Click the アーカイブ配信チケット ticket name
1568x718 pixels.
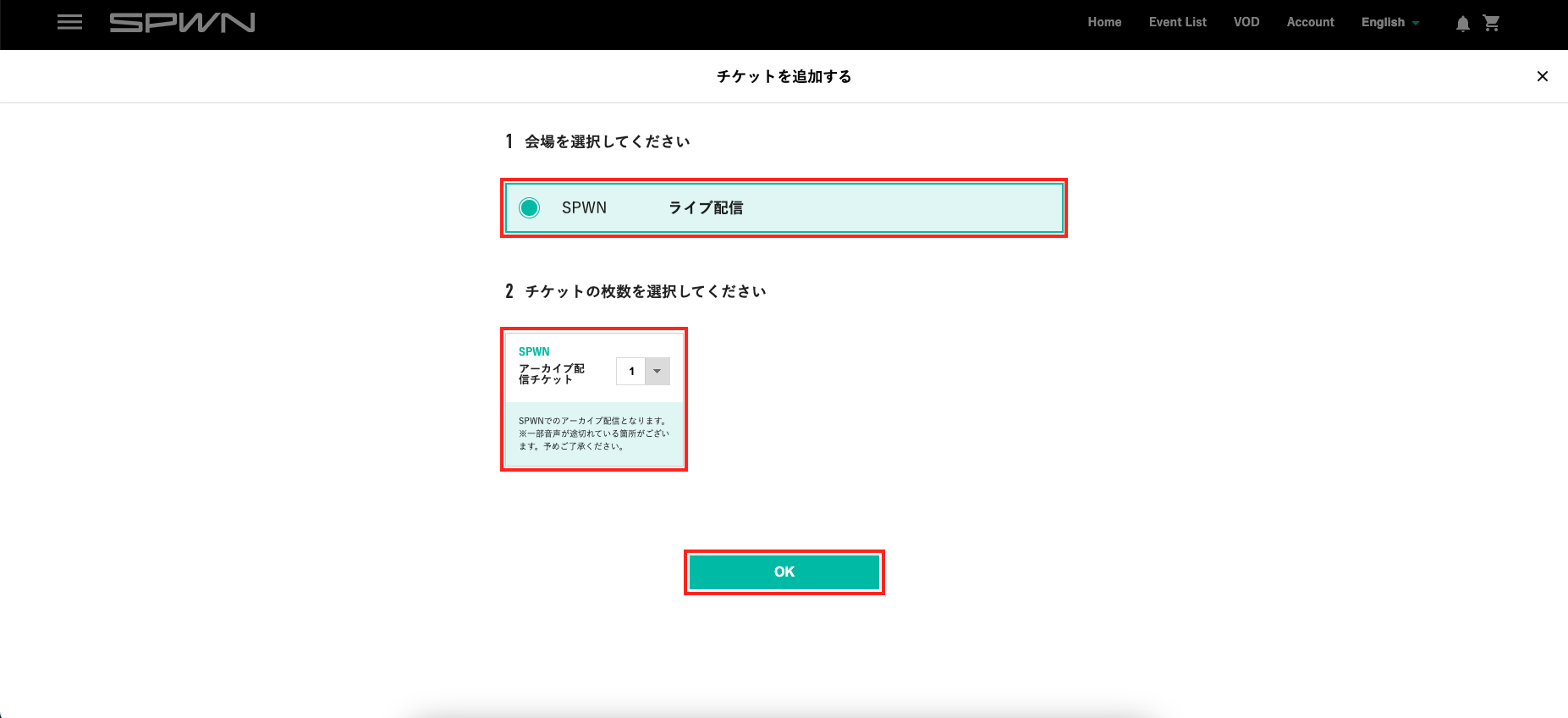(x=552, y=373)
